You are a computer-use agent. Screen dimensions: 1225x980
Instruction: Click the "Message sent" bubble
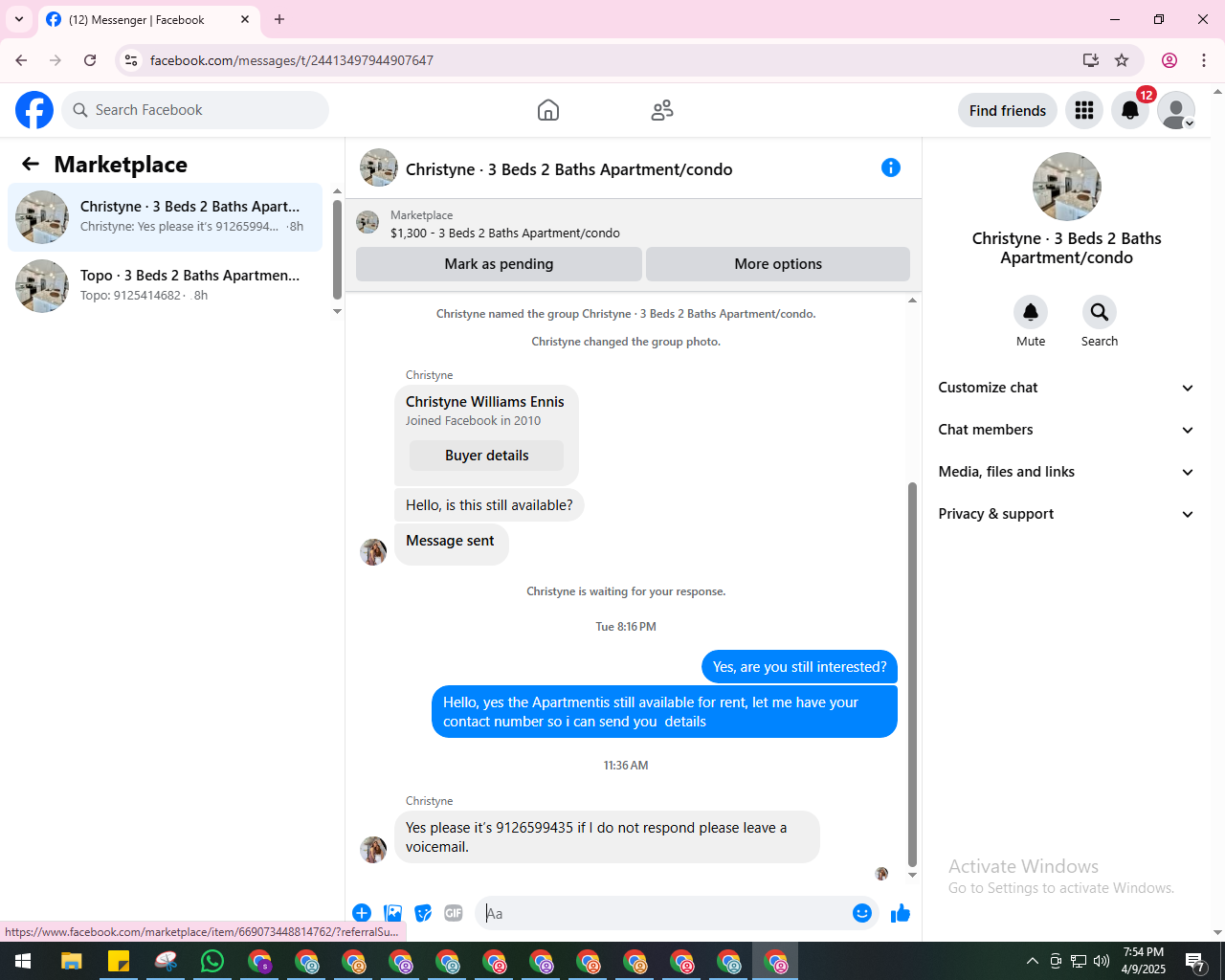tap(451, 543)
